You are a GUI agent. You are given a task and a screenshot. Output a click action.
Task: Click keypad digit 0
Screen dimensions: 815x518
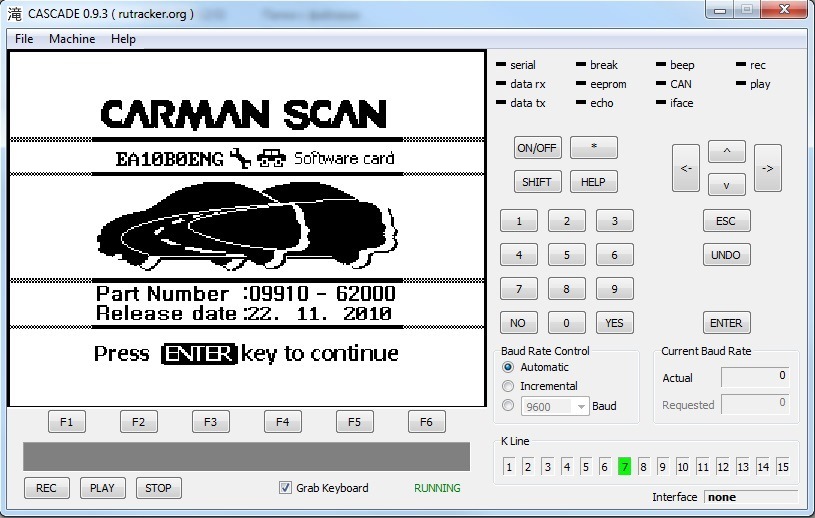pos(567,323)
